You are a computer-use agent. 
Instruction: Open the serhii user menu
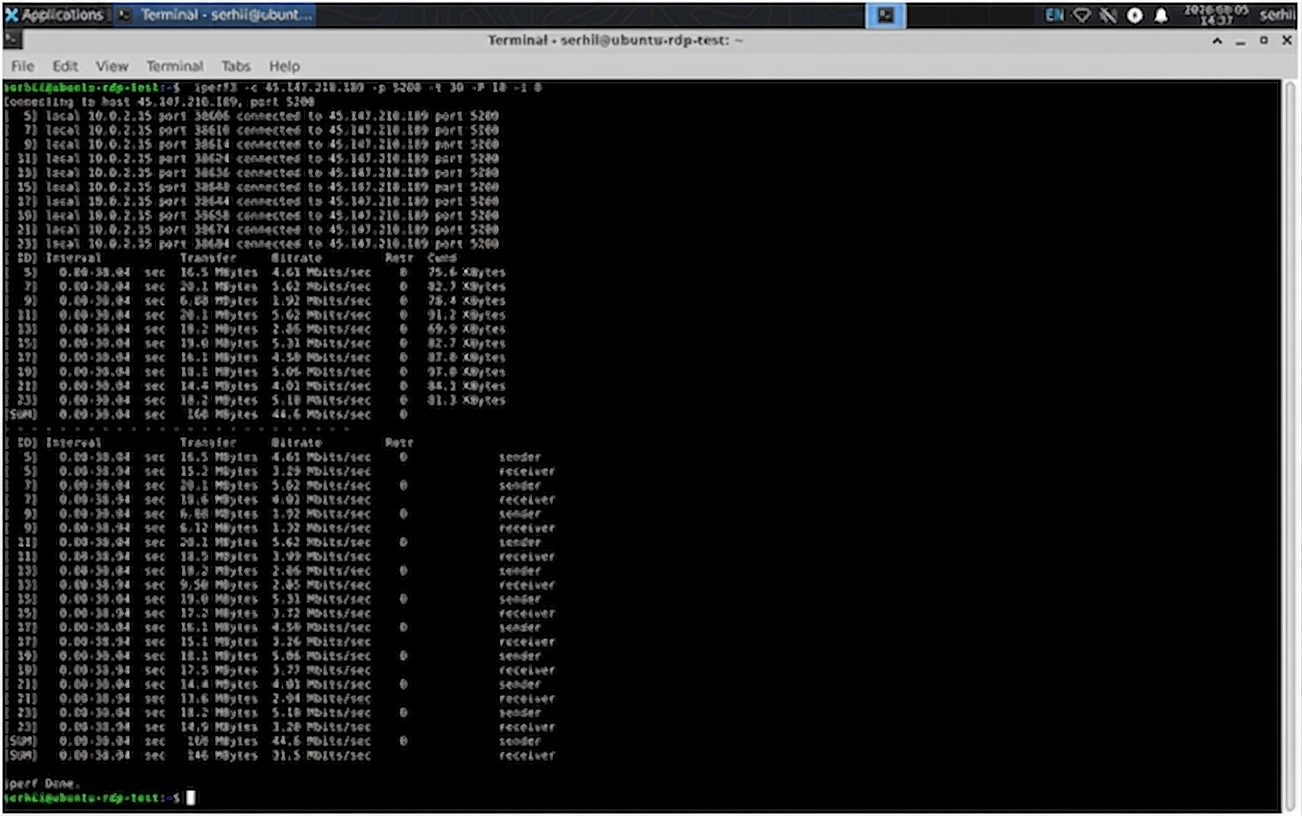[x=1276, y=15]
